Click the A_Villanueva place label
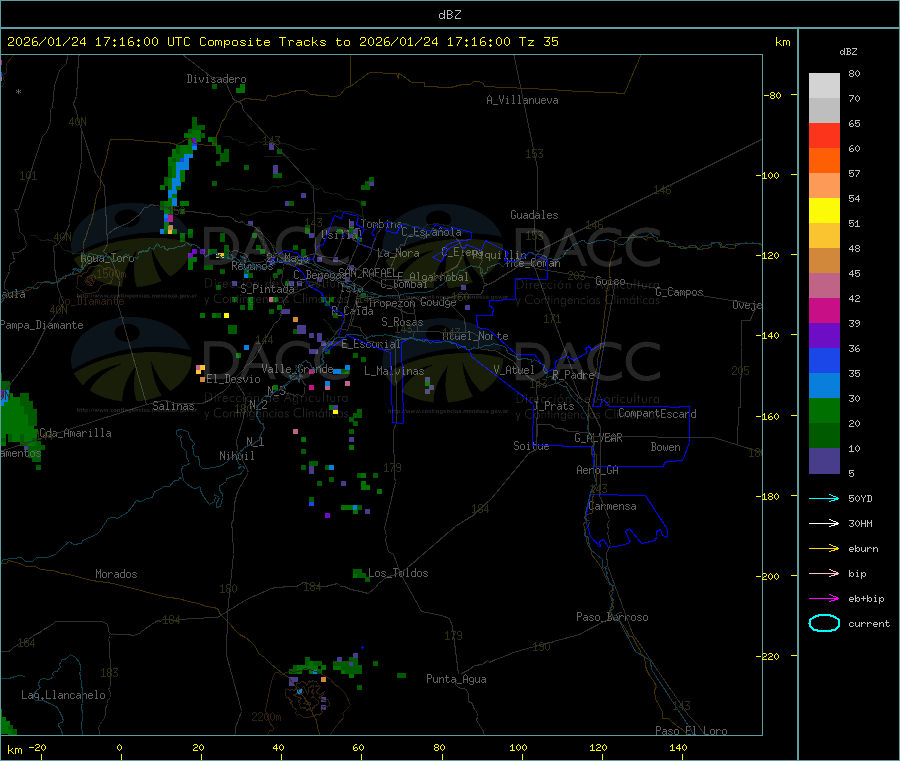This screenshot has height=761, width=900. click(522, 100)
